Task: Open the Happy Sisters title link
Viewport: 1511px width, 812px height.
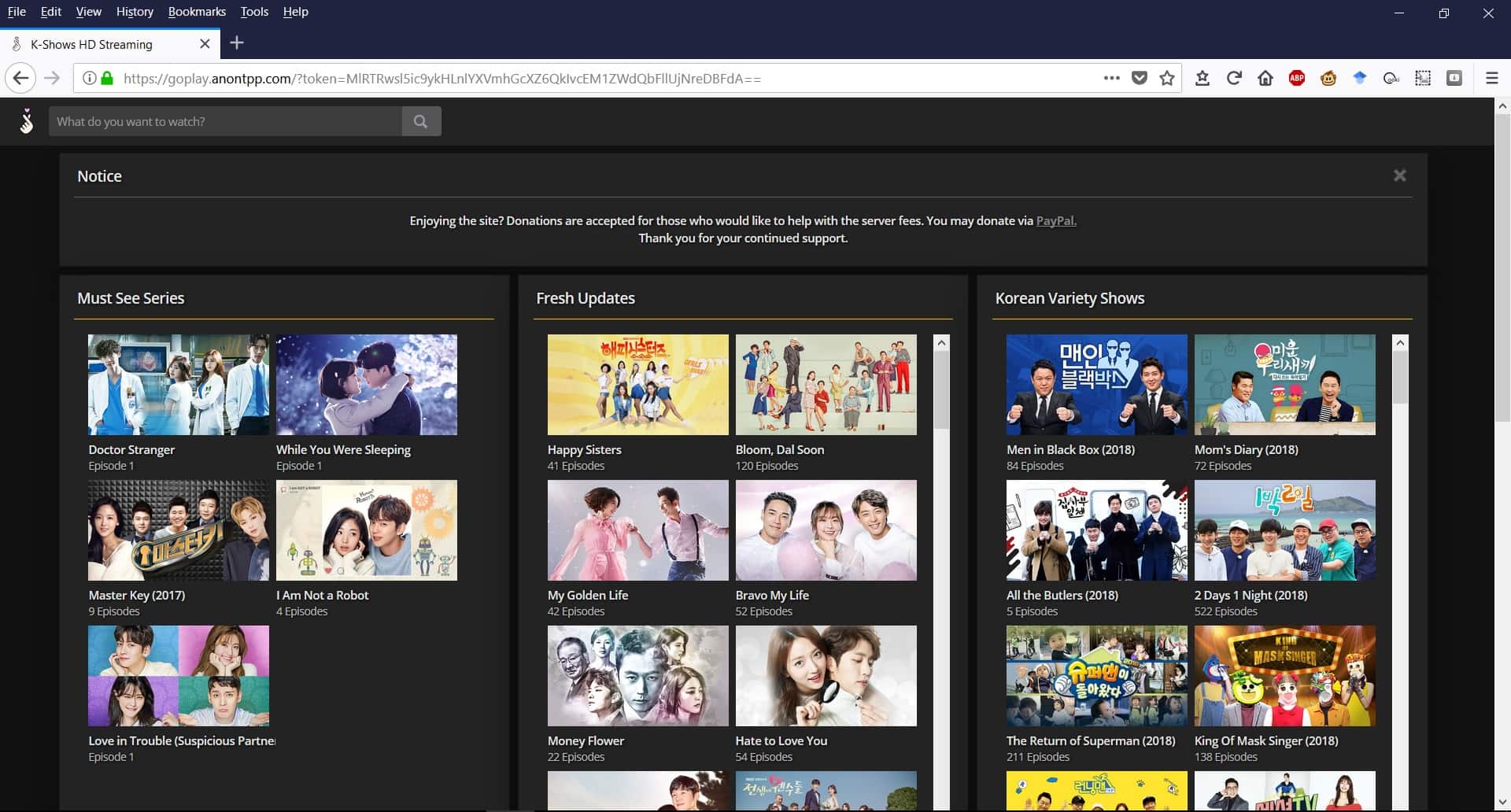Action: tap(585, 450)
